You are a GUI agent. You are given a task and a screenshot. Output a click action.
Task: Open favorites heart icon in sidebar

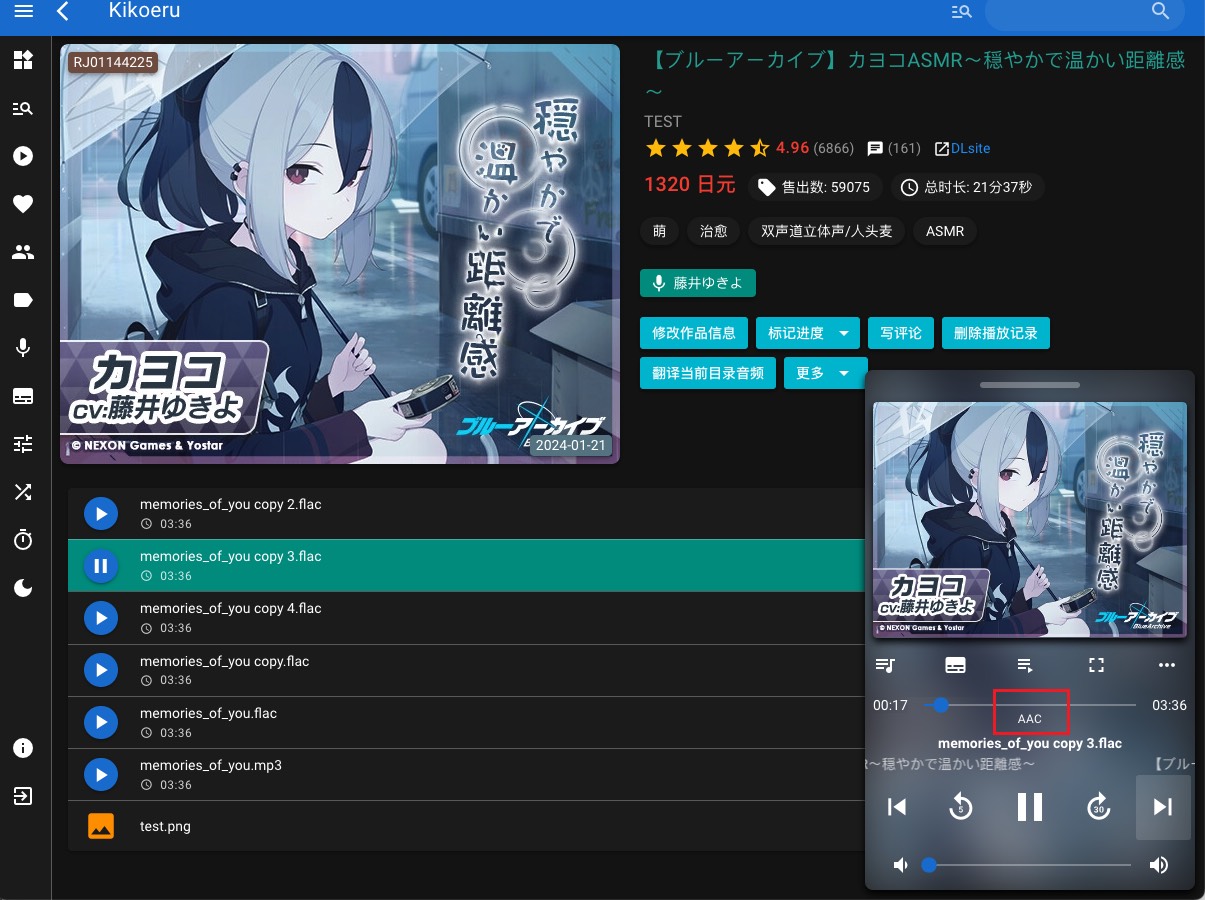pyautogui.click(x=23, y=204)
